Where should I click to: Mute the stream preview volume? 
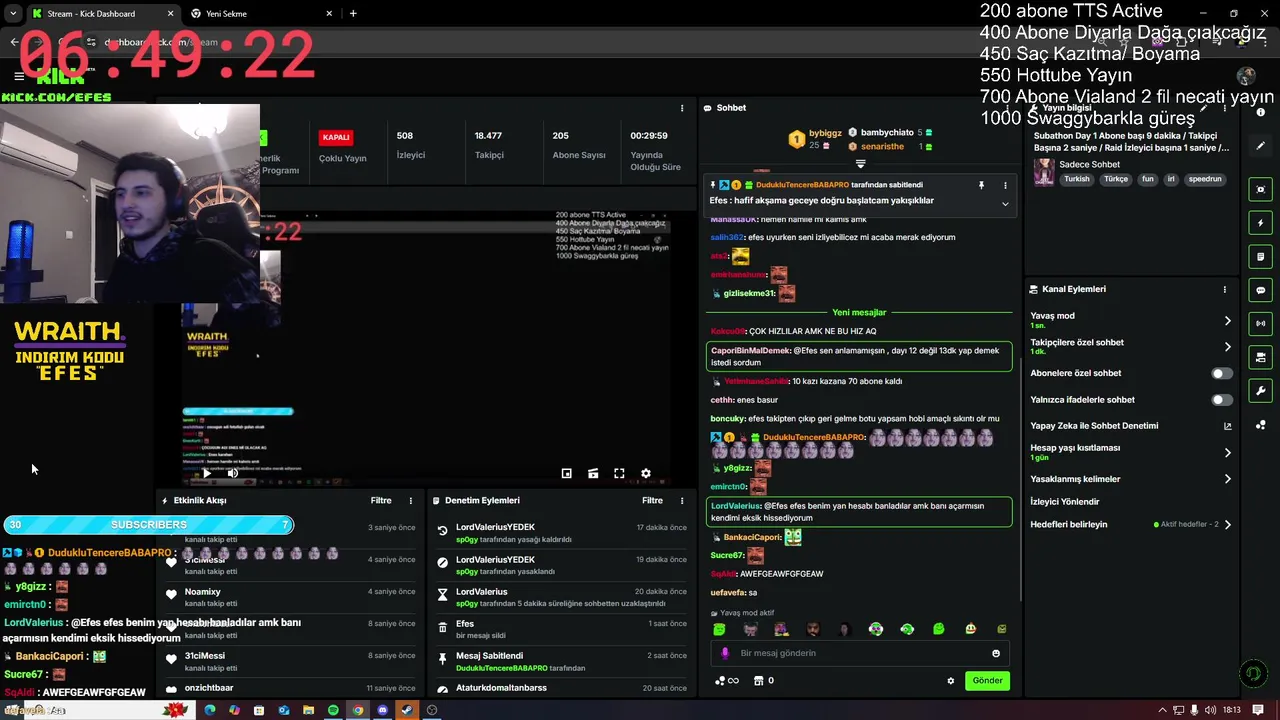point(232,473)
